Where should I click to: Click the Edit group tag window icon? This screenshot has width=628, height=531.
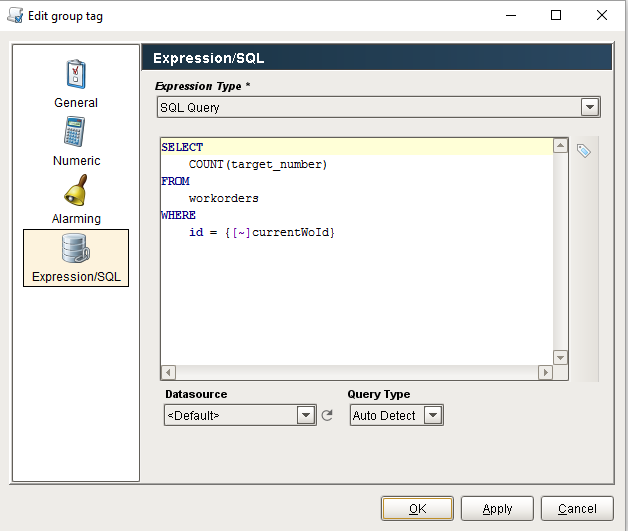point(15,16)
